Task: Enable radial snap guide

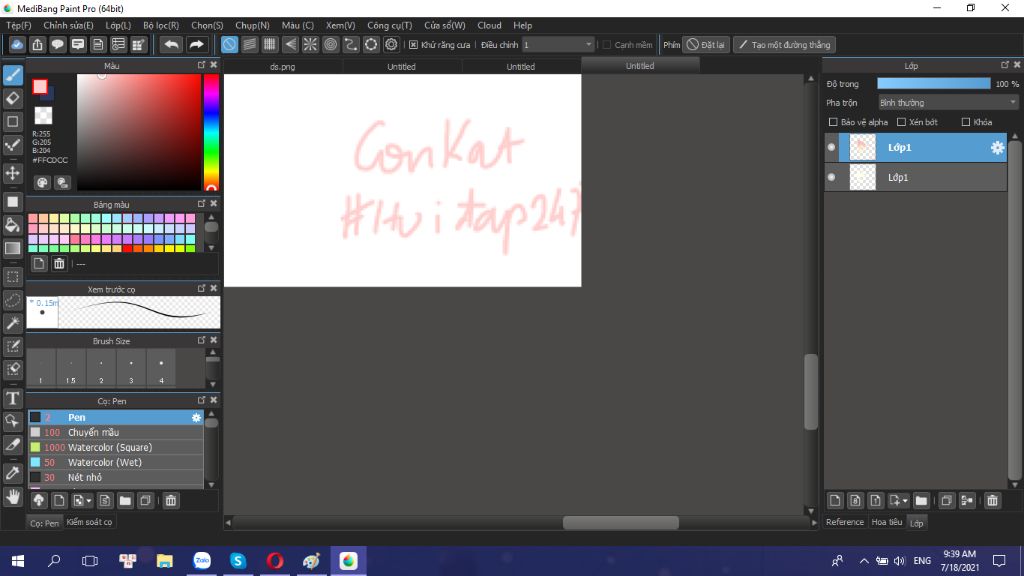Action: 310,44
